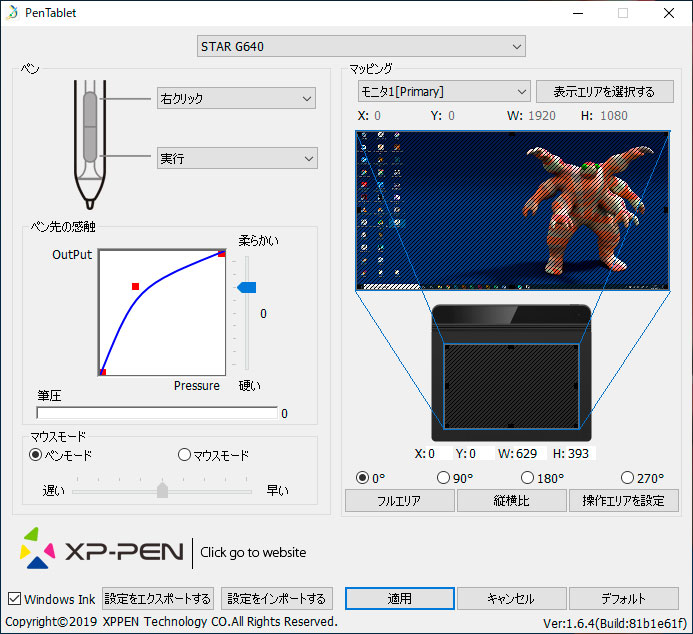The image size is (693, 634).
Task: Select the ペンモード radio button
Action: pos(35,455)
